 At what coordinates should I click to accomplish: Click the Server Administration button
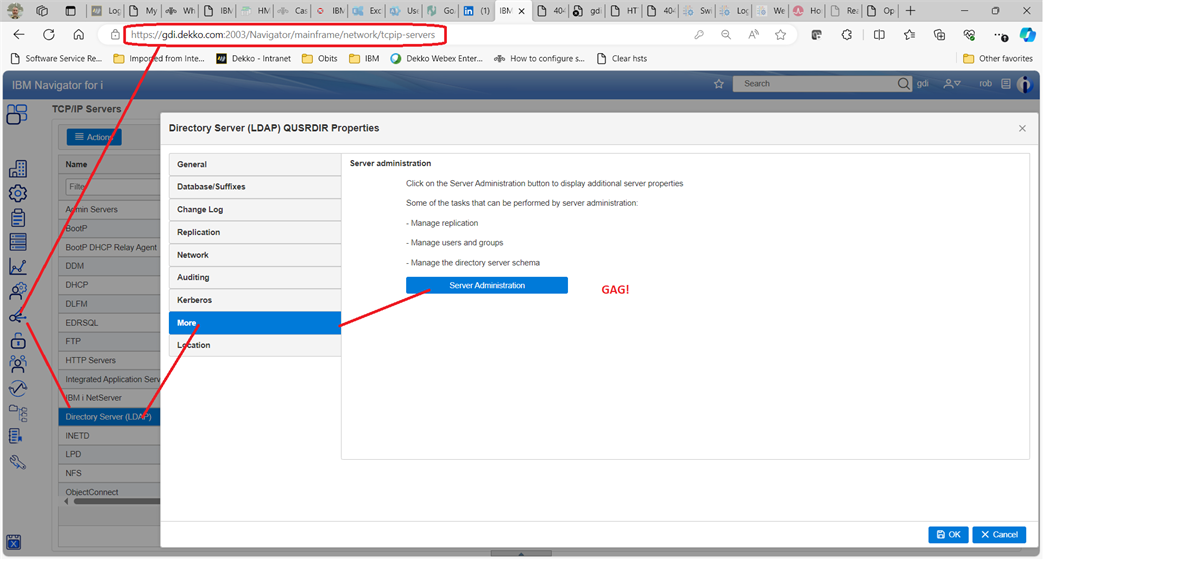[487, 285]
